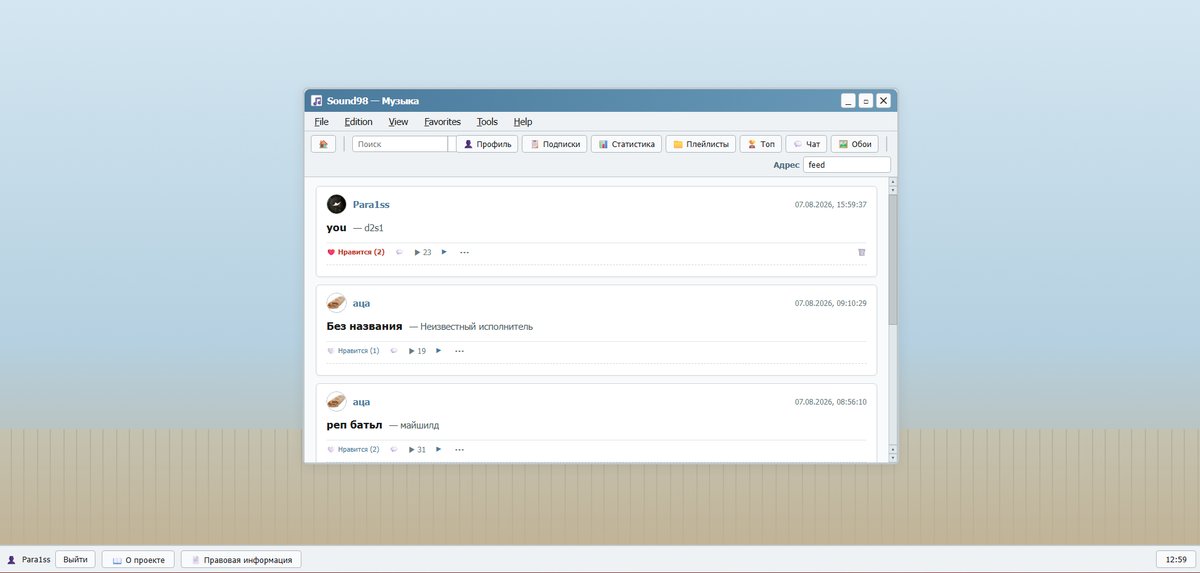Click the 31 plays counter on 'реп батьл'

418,450
